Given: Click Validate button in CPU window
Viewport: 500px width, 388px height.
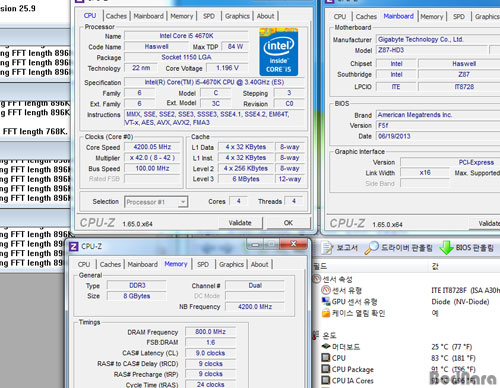Looking at the screenshot, I should (240, 223).
